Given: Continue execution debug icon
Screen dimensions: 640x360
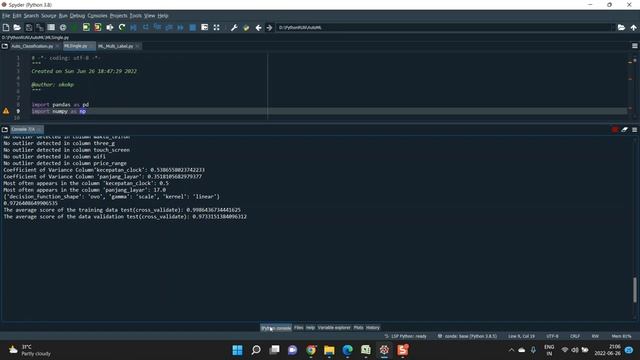Looking at the screenshot, I should (x=180, y=27).
